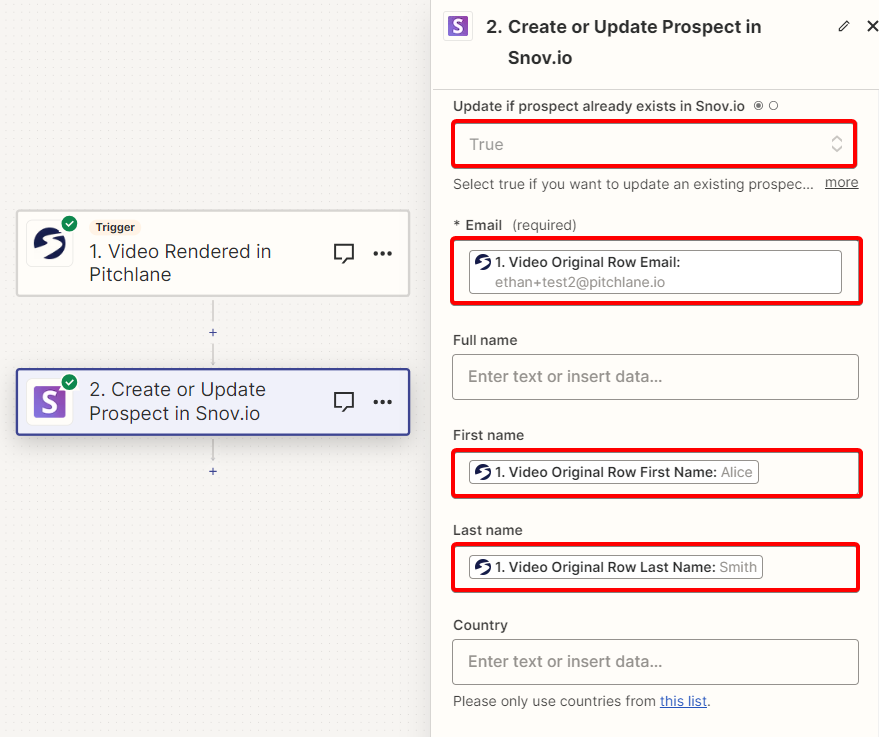Screen dimensions: 879x737
Task: Open more options for Video Rendered in Pitchlane step
Action: 382,253
